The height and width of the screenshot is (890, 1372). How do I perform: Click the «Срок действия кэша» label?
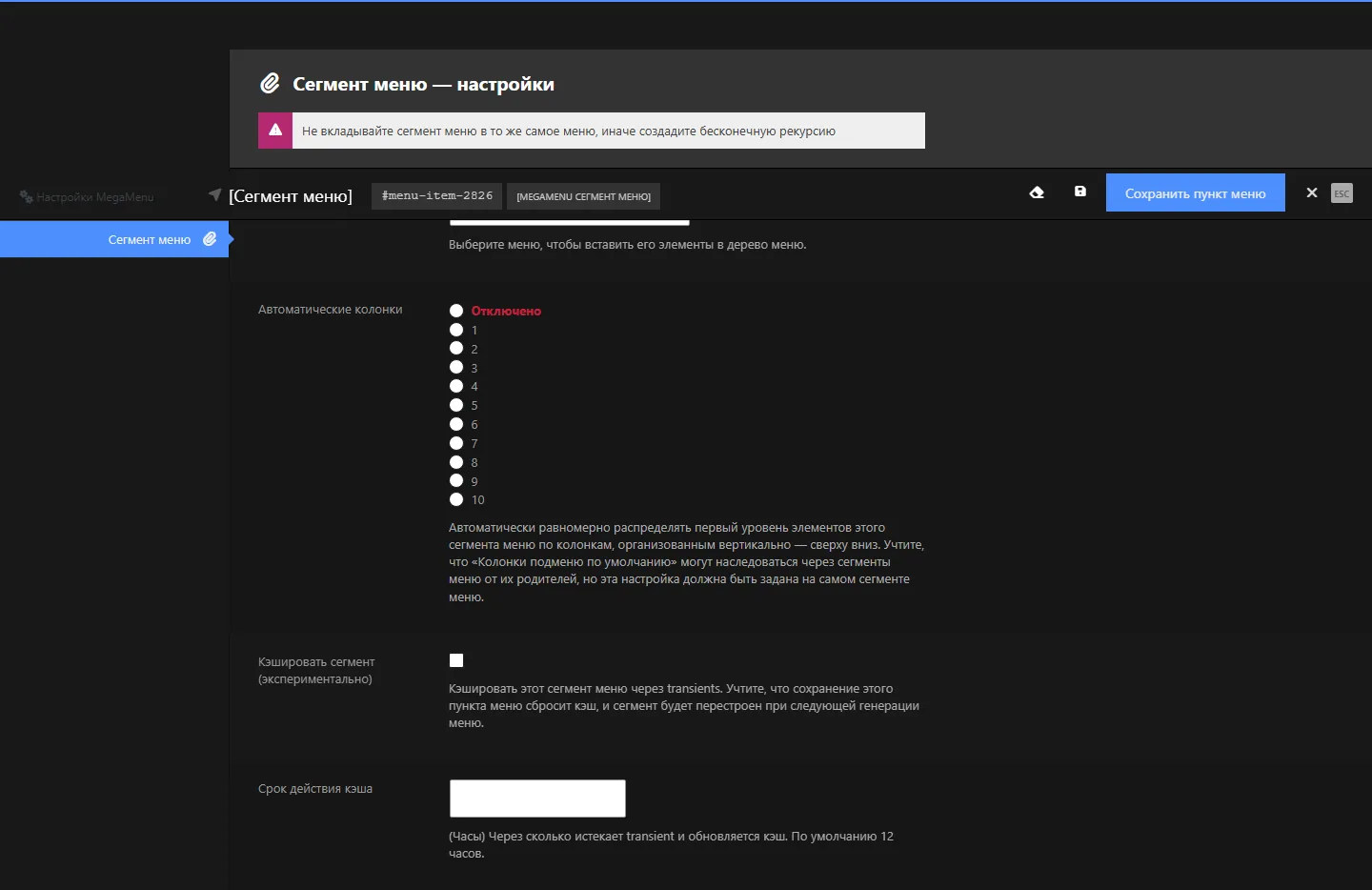tap(315, 789)
